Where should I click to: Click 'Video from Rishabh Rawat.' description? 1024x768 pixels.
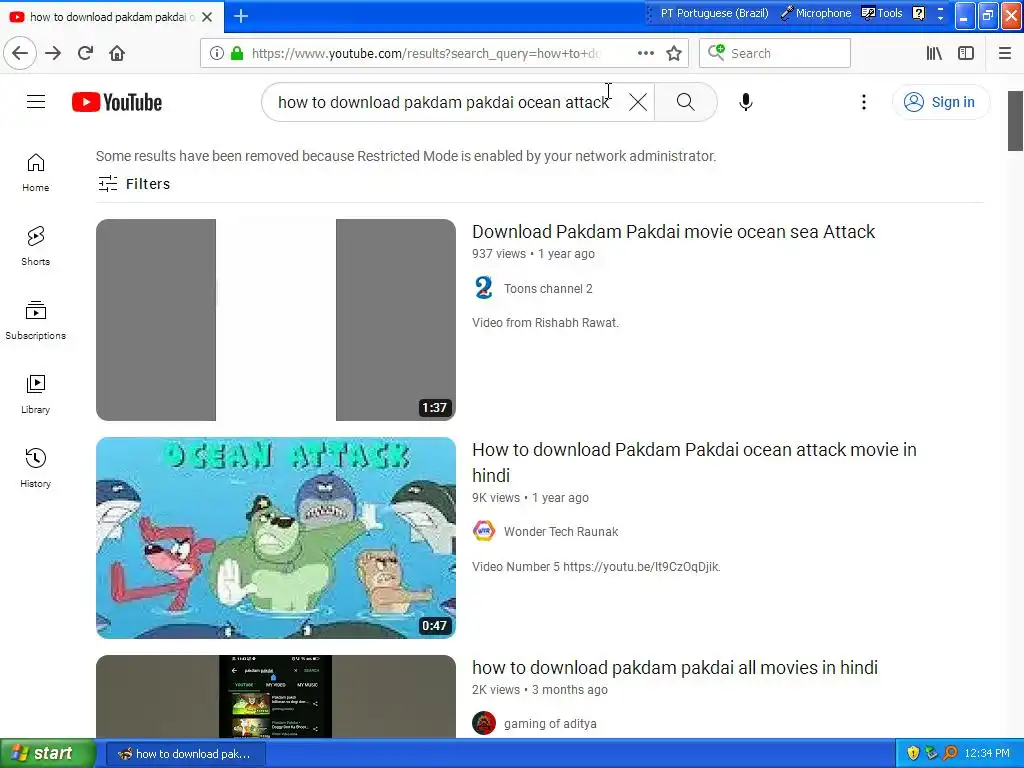tap(545, 323)
